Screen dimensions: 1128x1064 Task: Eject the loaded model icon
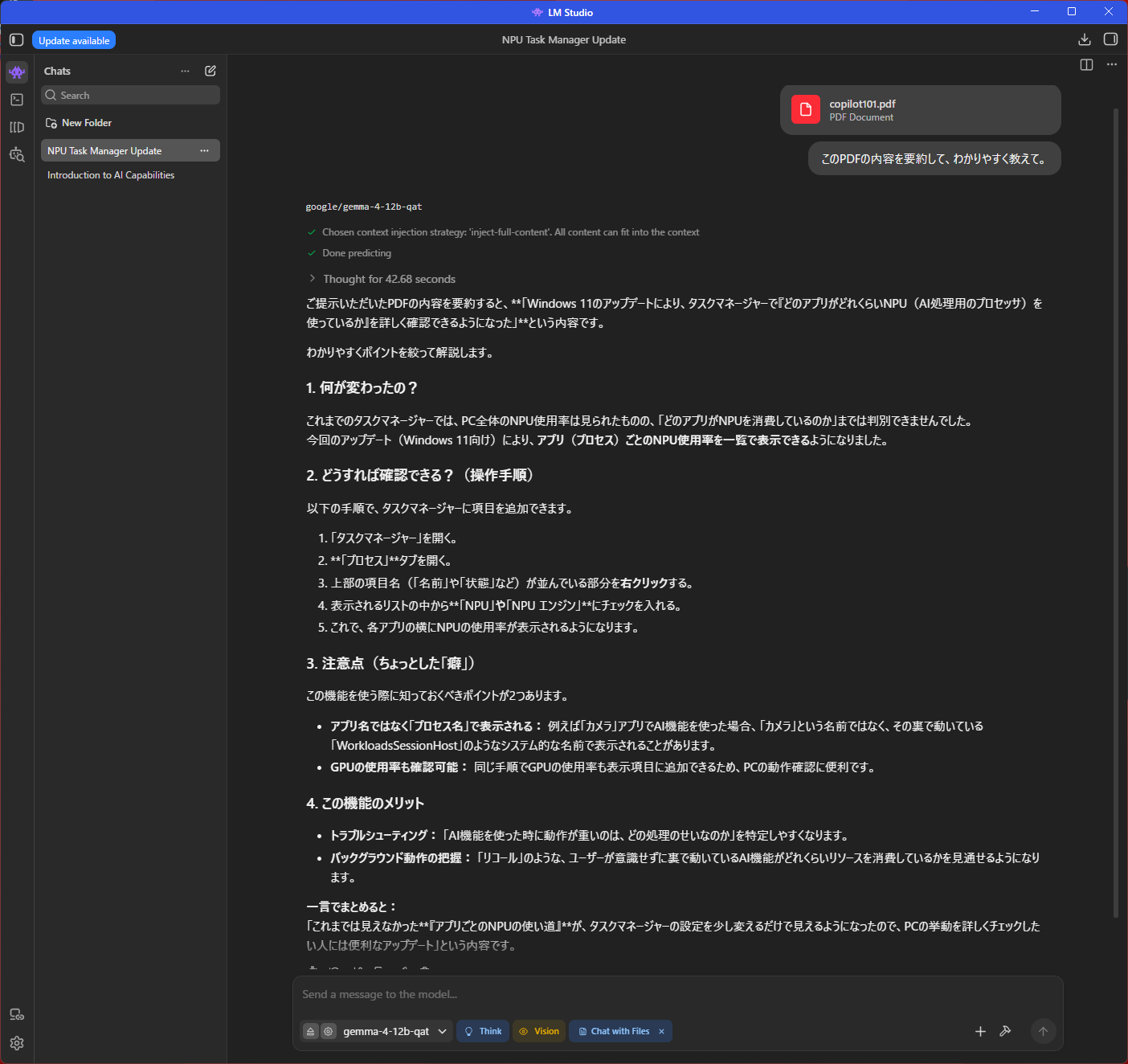[x=310, y=1031]
